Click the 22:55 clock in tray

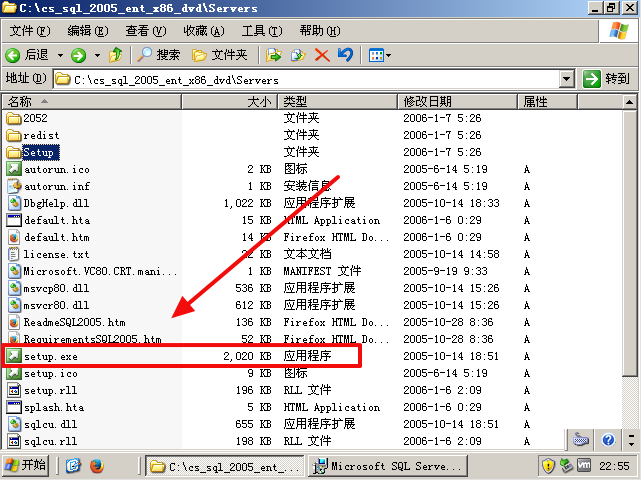pos(614,466)
